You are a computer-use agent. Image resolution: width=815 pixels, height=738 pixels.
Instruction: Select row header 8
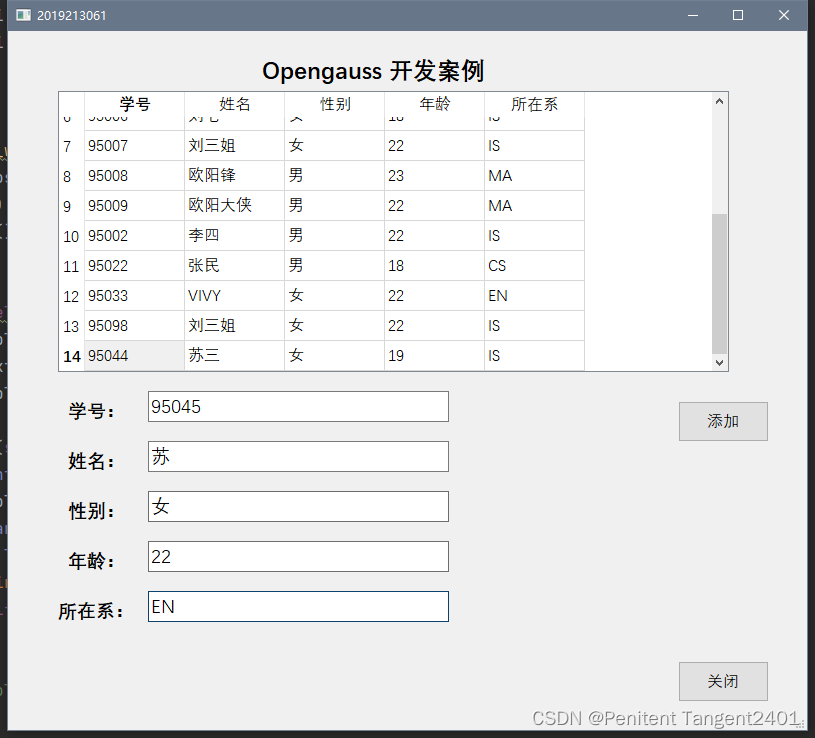click(72, 176)
